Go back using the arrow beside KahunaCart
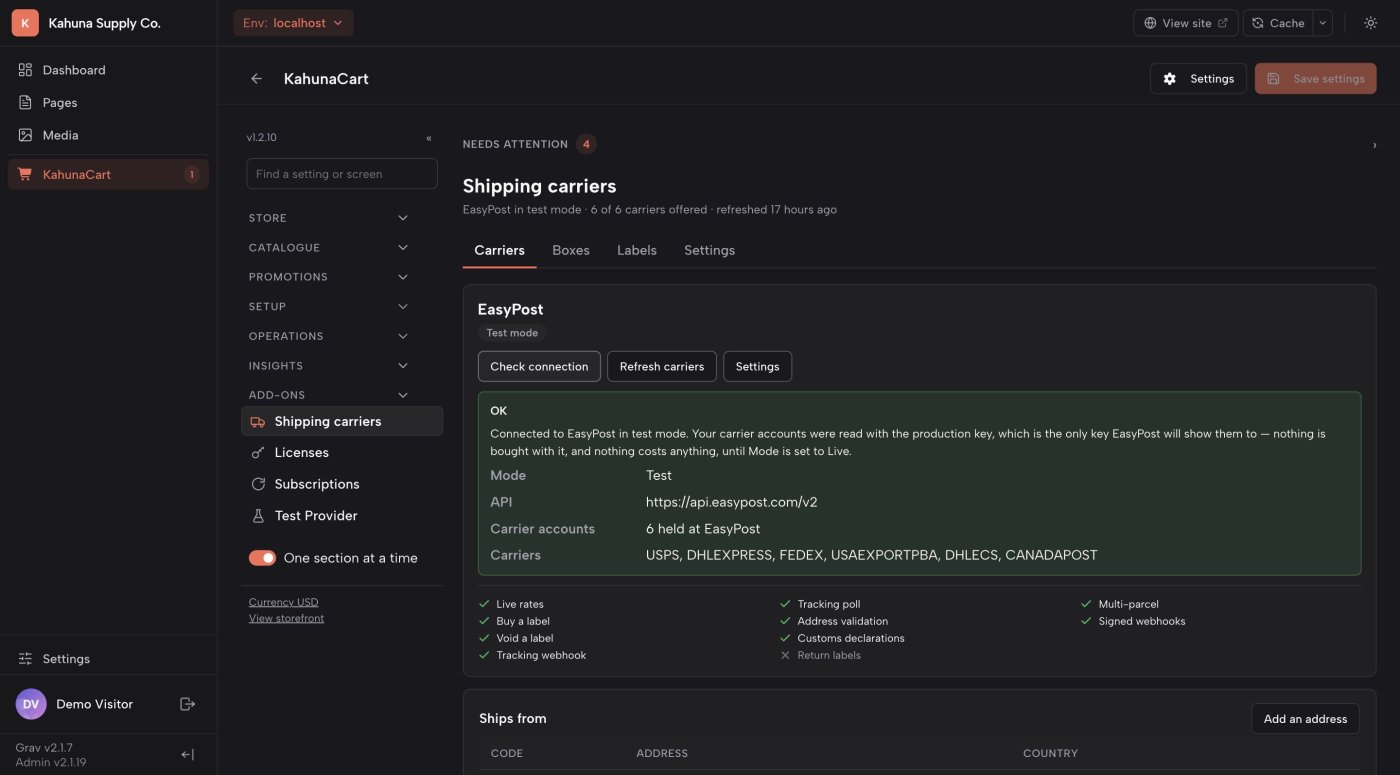Image resolution: width=1400 pixels, height=775 pixels. coord(257,79)
